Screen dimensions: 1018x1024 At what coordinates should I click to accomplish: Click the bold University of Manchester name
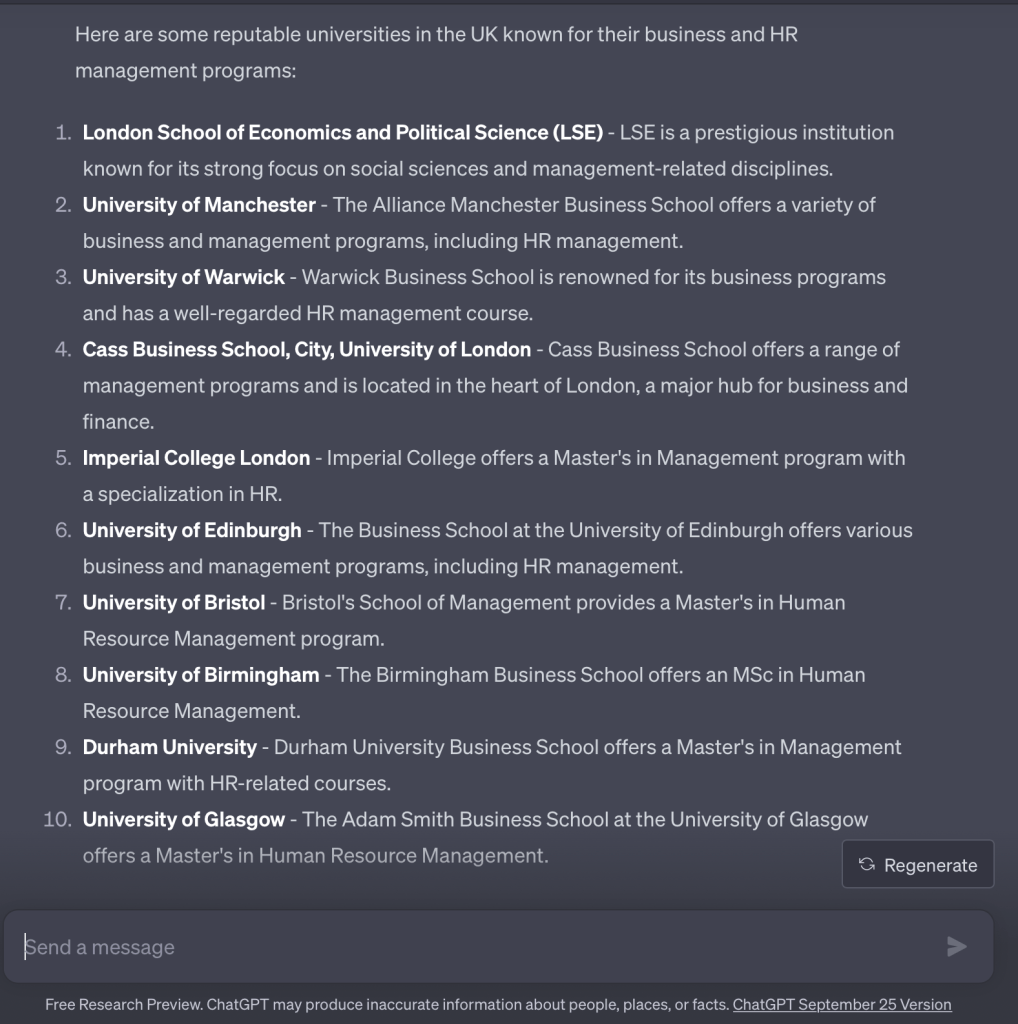199,205
